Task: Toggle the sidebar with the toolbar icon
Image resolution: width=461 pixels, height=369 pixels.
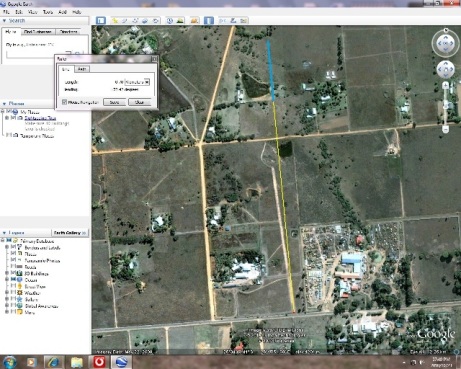Action: click(x=101, y=21)
